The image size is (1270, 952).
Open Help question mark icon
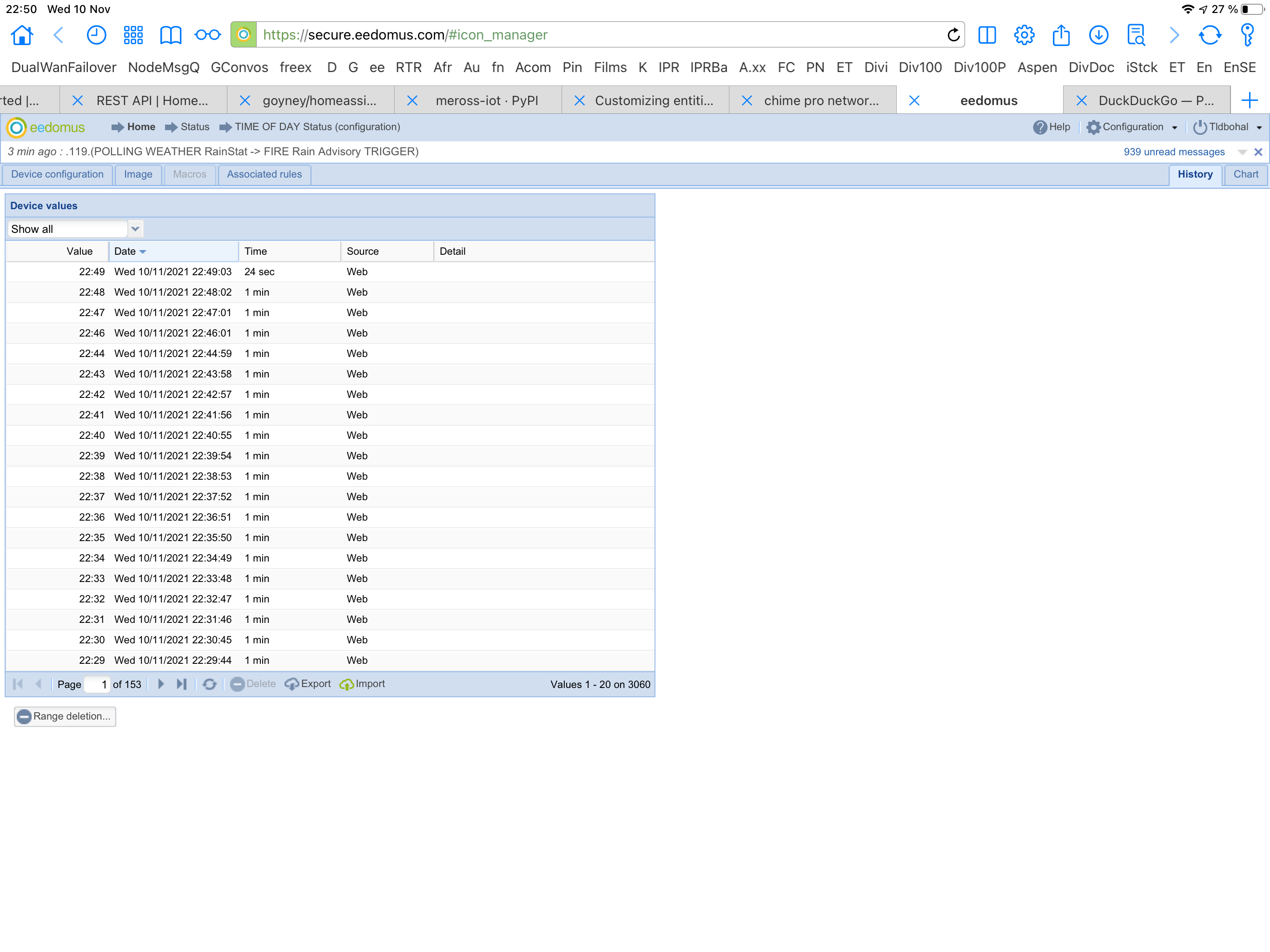coord(1040,127)
